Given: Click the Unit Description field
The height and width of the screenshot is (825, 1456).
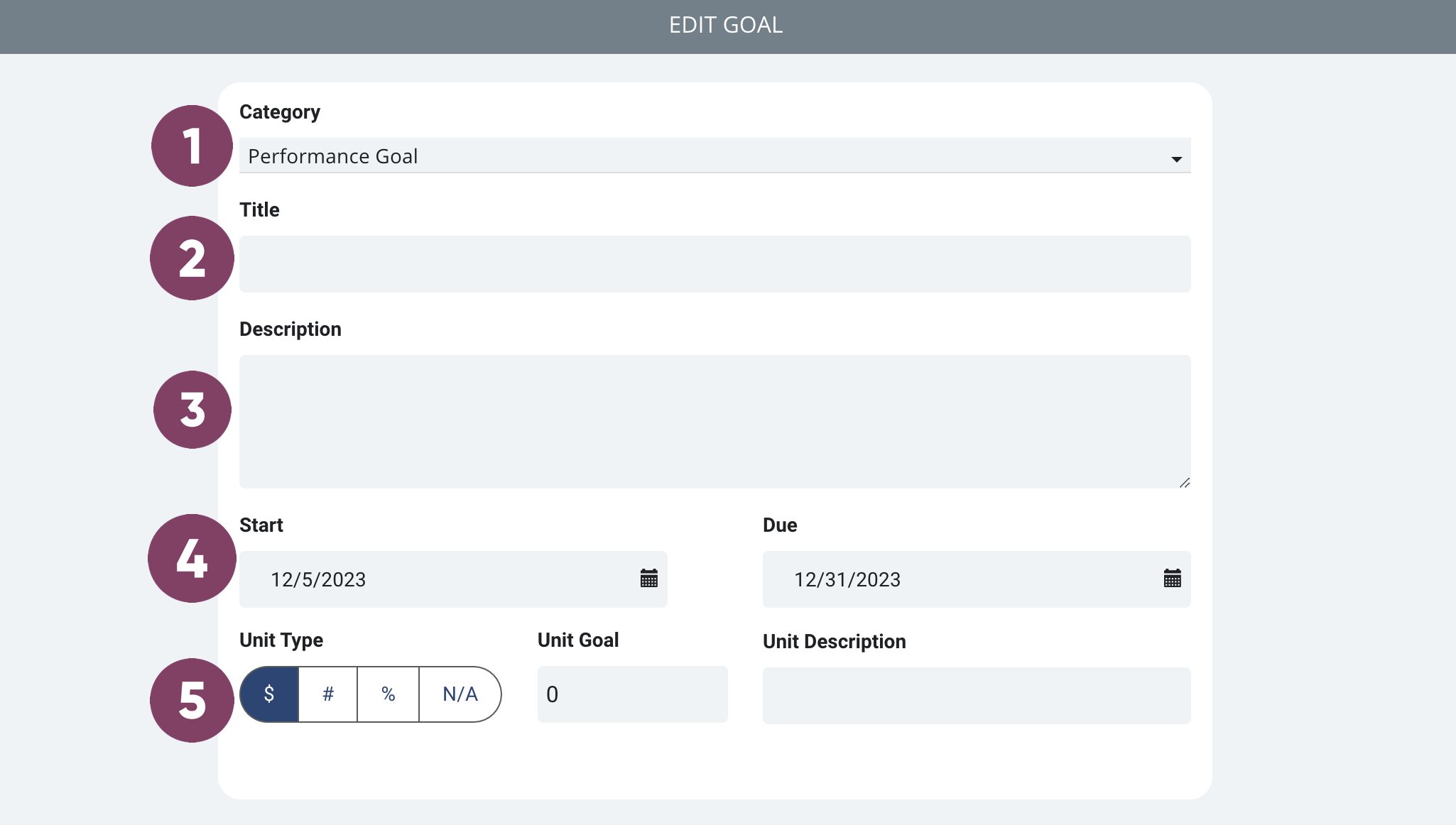Looking at the screenshot, I should 977,696.
